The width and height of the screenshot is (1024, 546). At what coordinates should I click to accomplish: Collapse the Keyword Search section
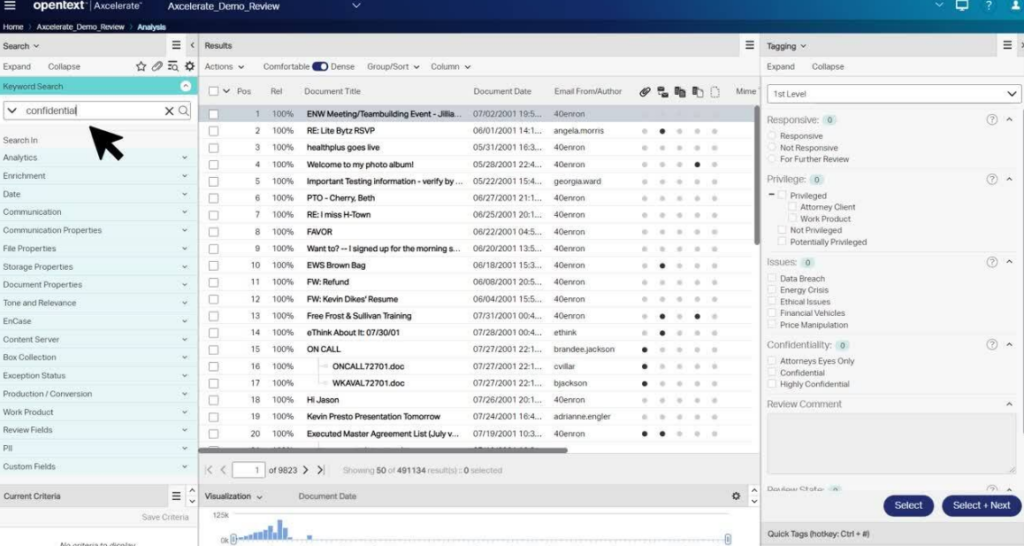[x=185, y=86]
